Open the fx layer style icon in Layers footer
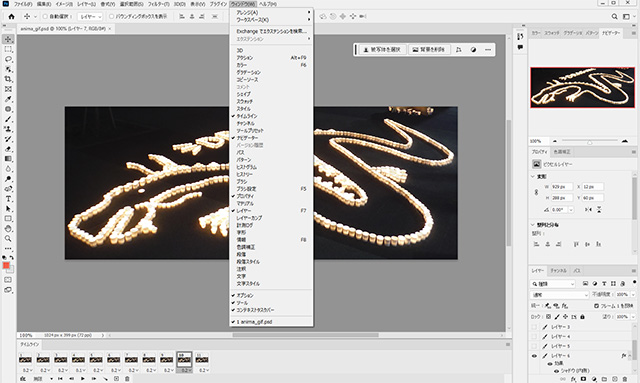640x383 pixels. [x=573, y=379]
